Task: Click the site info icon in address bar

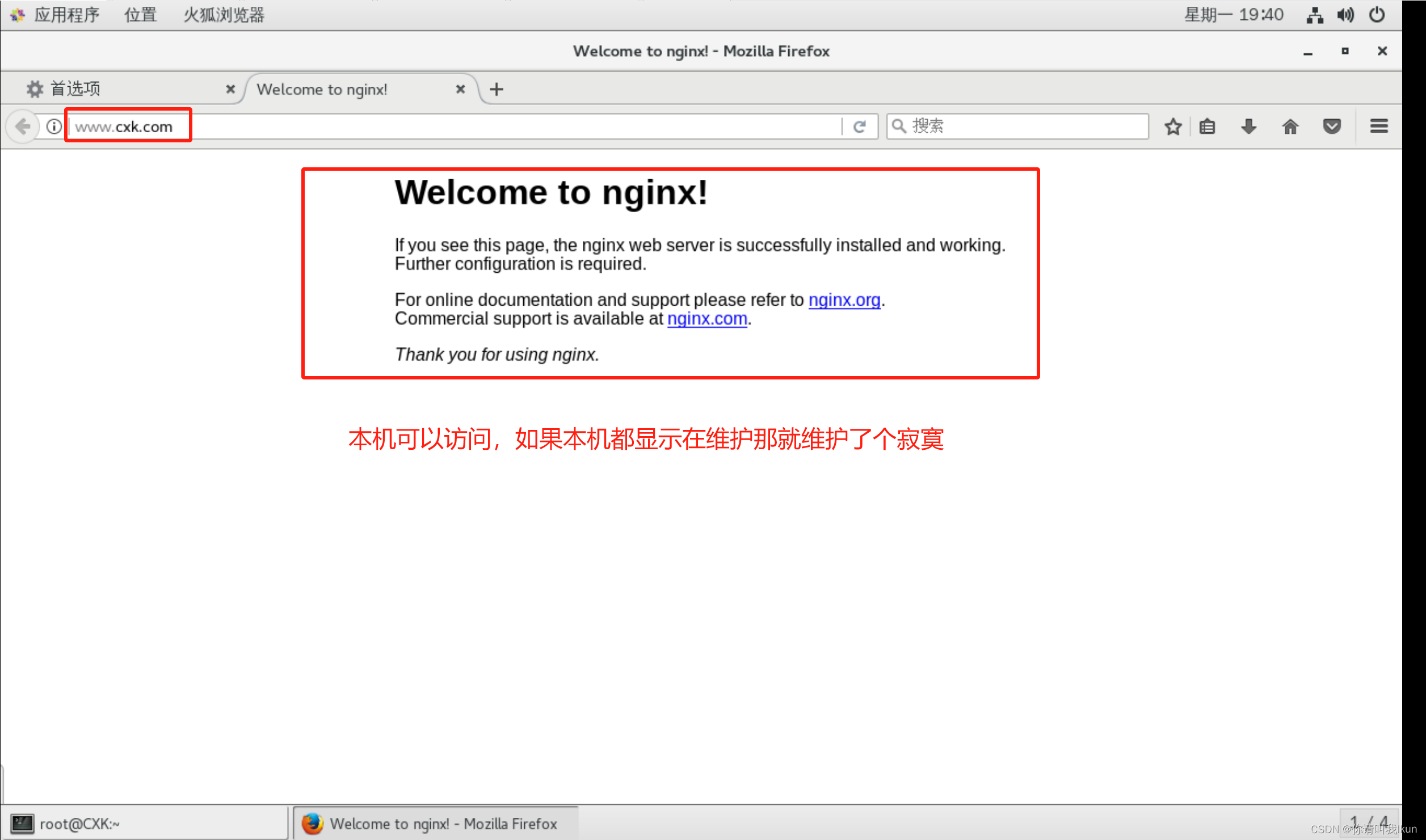Action: (x=53, y=126)
